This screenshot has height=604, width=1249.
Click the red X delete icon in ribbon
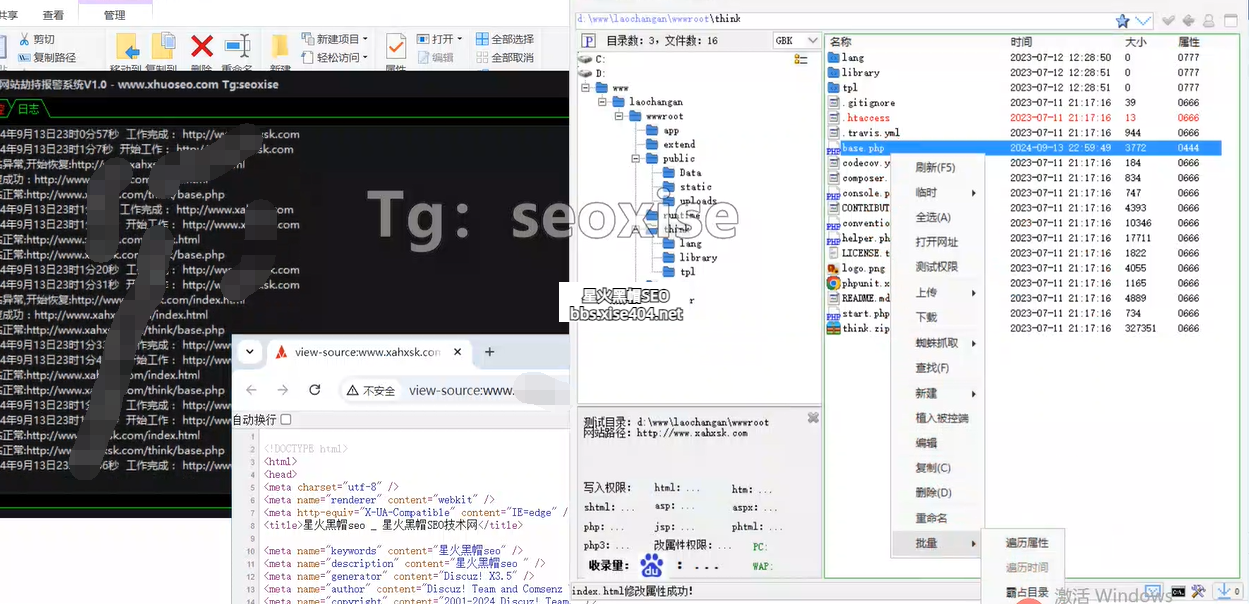point(202,46)
